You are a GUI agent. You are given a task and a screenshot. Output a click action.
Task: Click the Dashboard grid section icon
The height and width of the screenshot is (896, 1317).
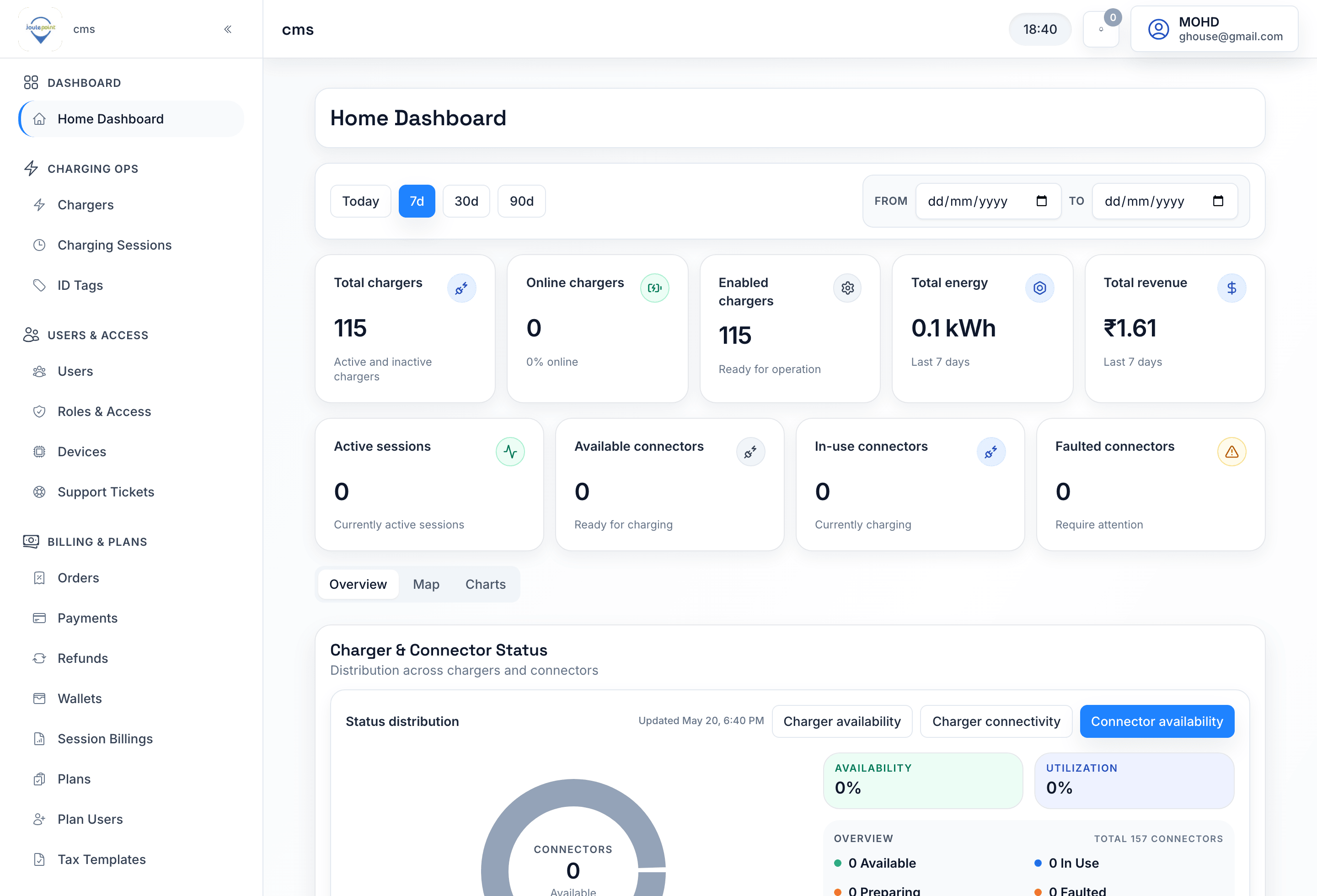(x=31, y=83)
